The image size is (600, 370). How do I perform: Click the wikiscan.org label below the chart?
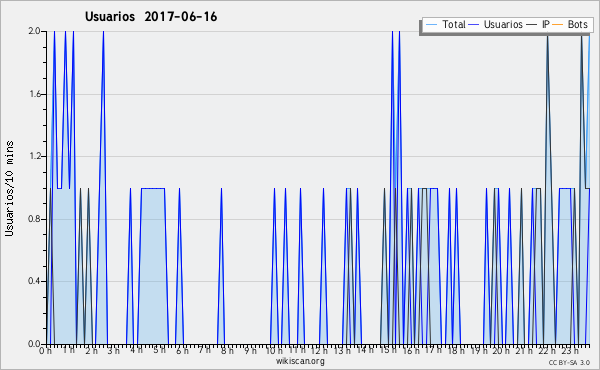(300, 361)
